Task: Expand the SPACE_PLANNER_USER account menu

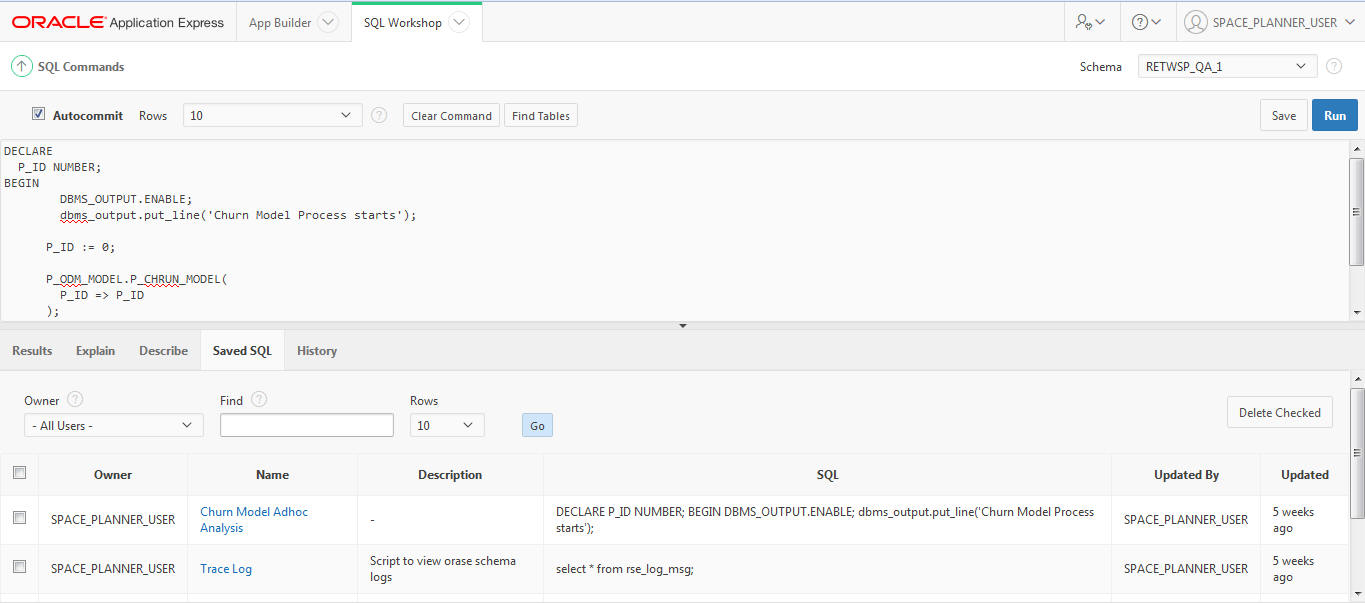Action: [x=1349, y=22]
